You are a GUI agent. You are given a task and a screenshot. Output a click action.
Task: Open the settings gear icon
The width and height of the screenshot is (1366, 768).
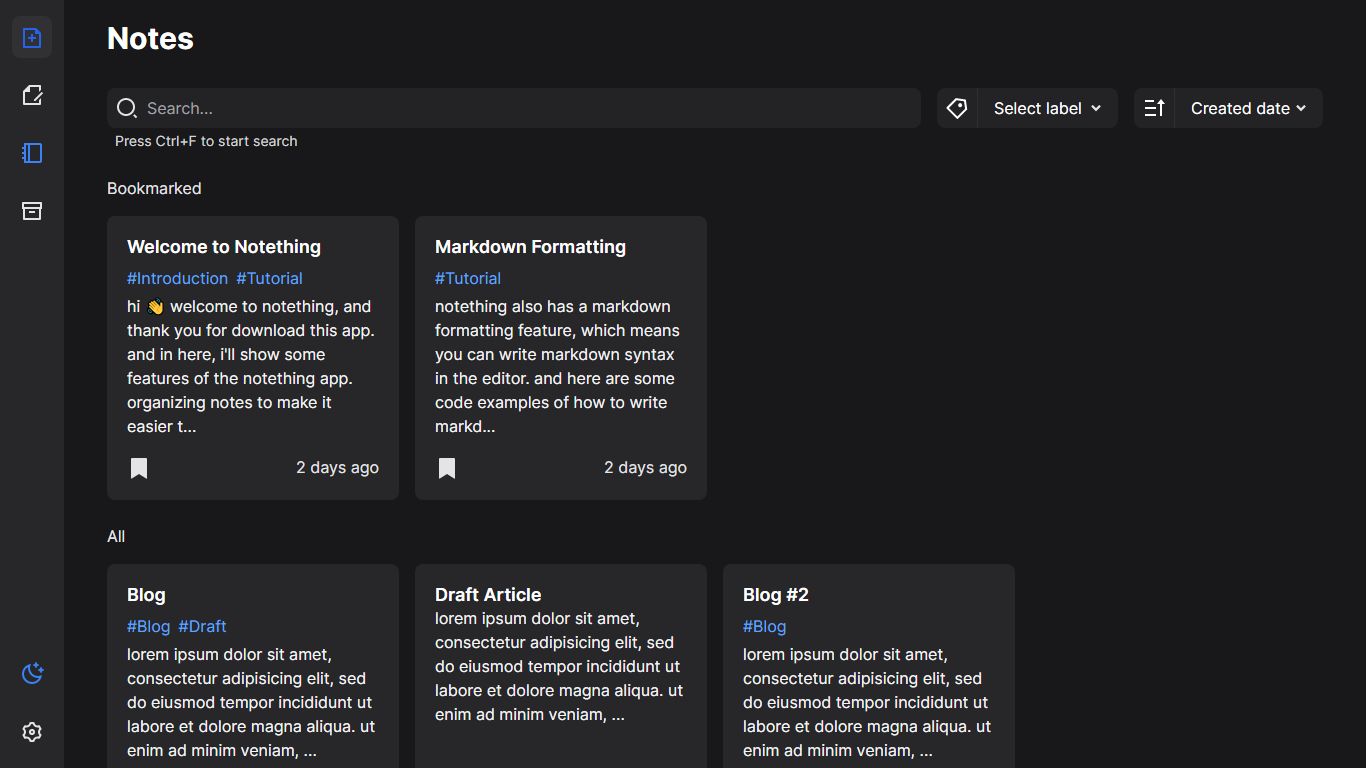pos(31,732)
